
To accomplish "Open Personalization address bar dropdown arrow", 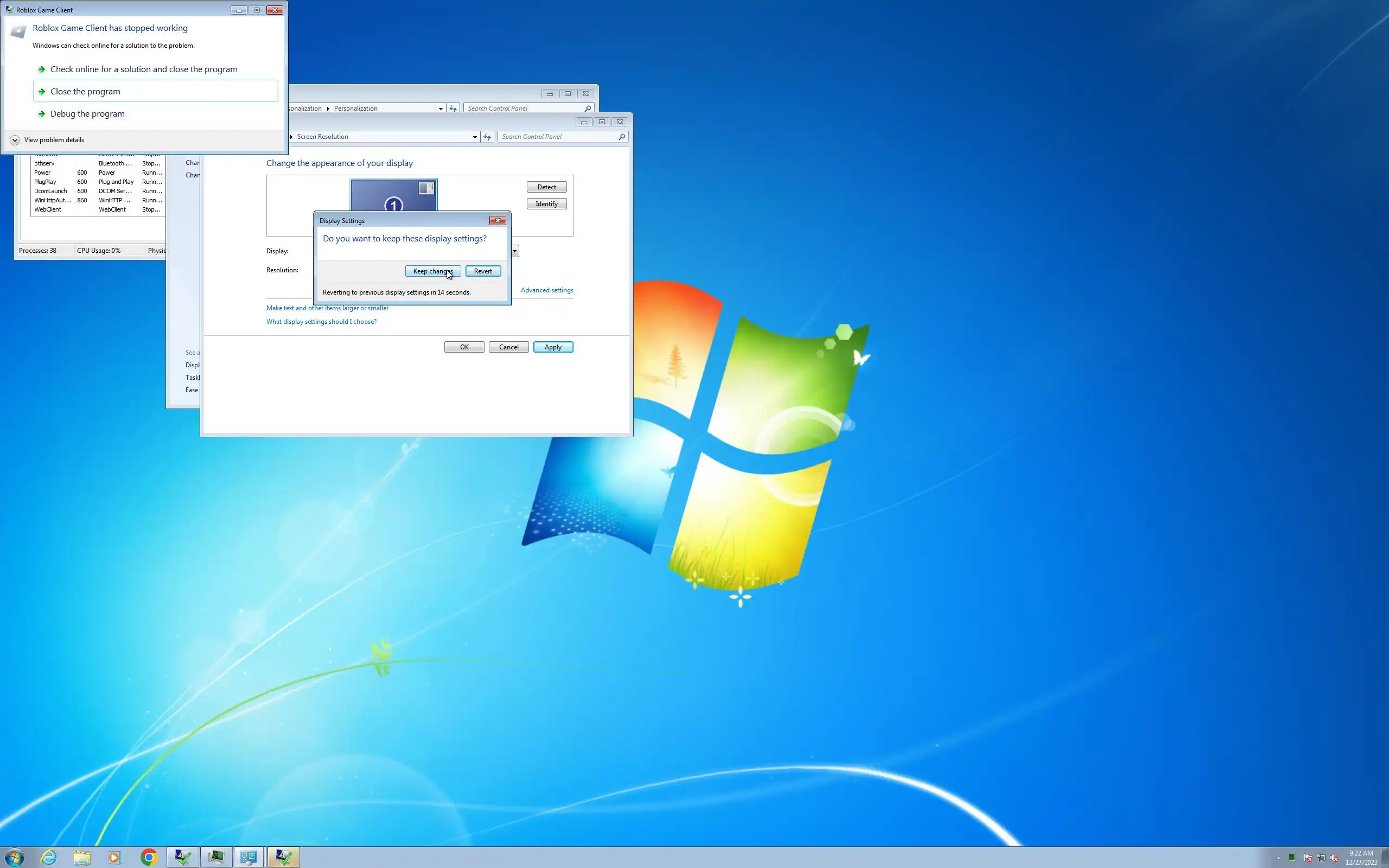I will click(x=440, y=108).
